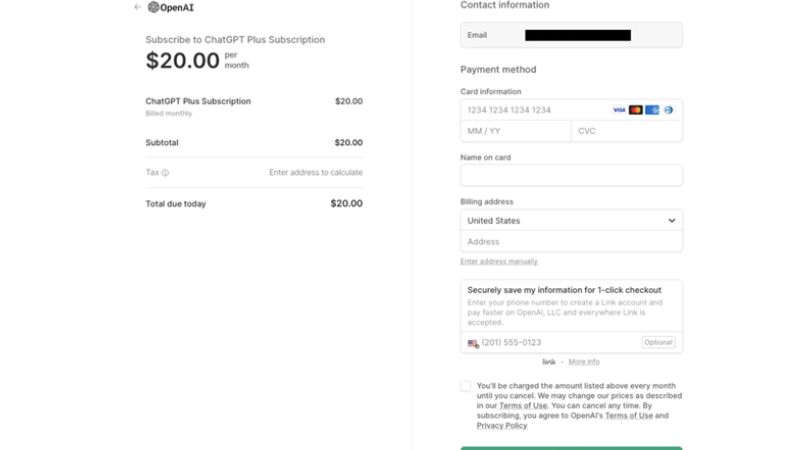Click the CVC field
This screenshot has height=450, width=800.
click(x=627, y=131)
